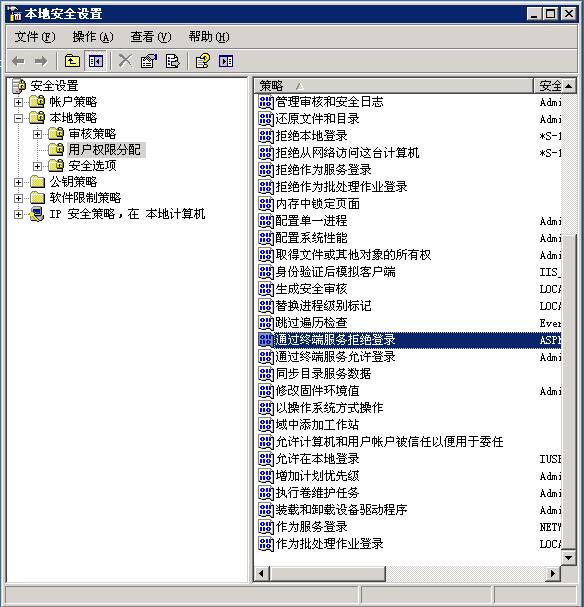Screen dimensions: 584x607
Task: Toggle the console tree pane icon
Action: pyautogui.click(x=95, y=61)
